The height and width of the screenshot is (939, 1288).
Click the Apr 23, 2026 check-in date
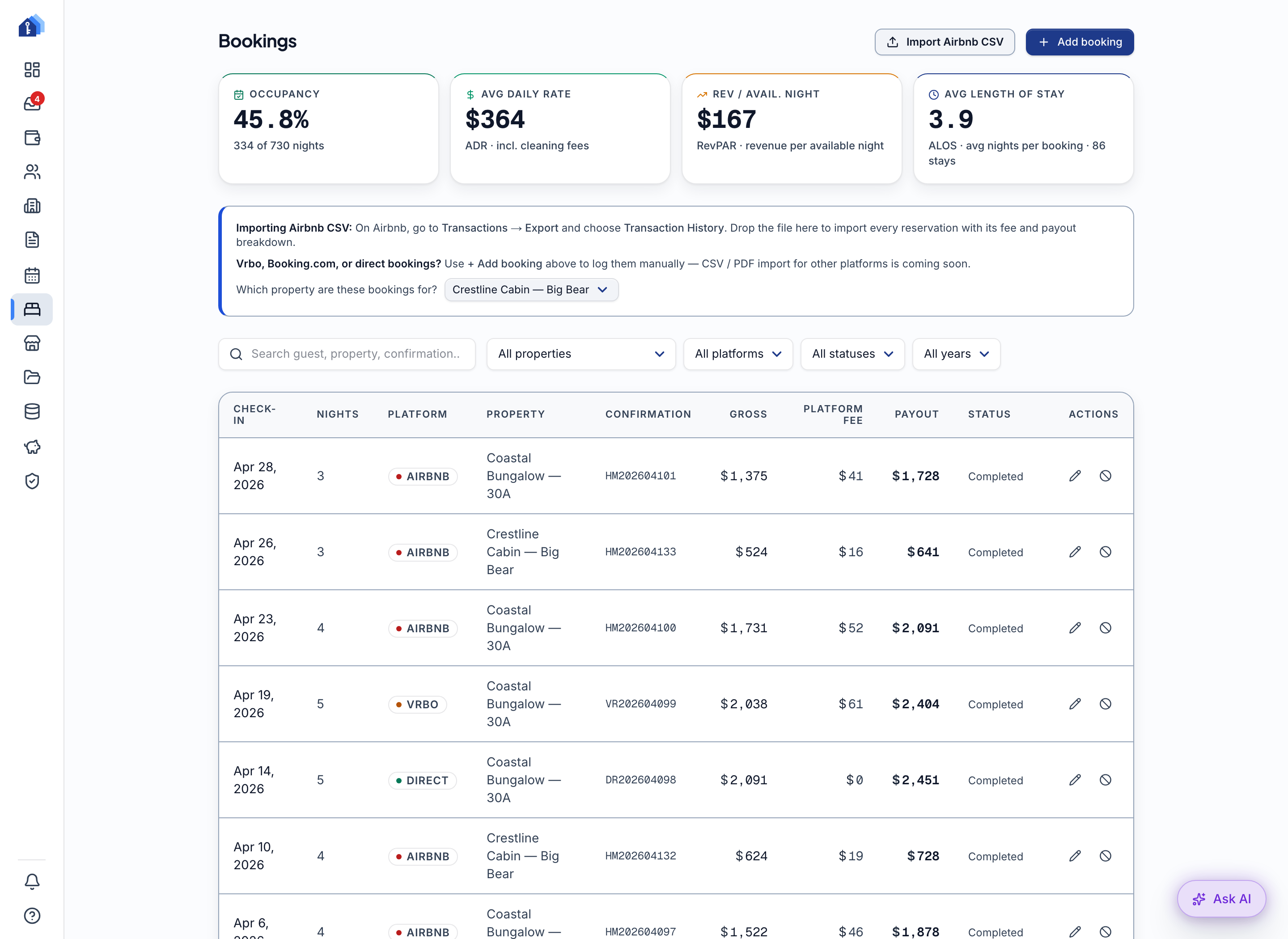[x=255, y=628]
